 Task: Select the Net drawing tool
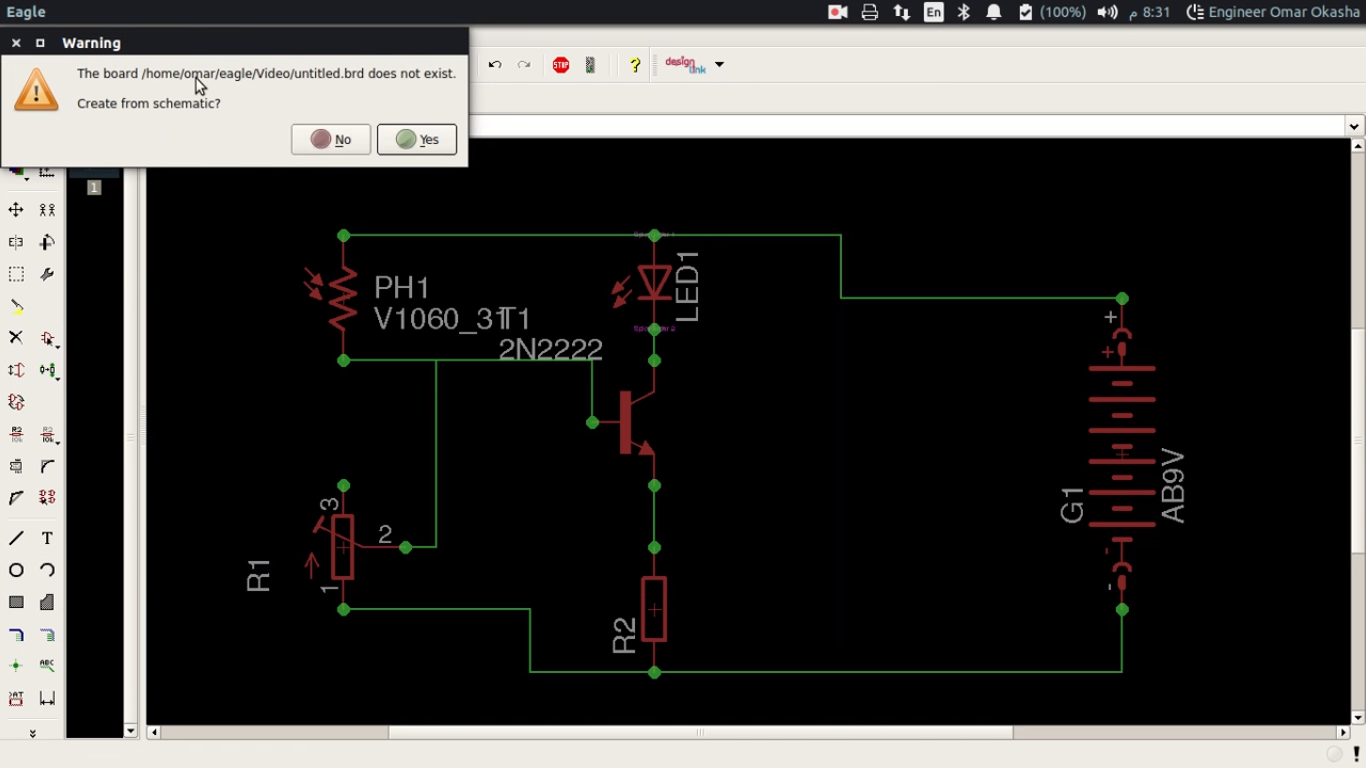click(47, 634)
